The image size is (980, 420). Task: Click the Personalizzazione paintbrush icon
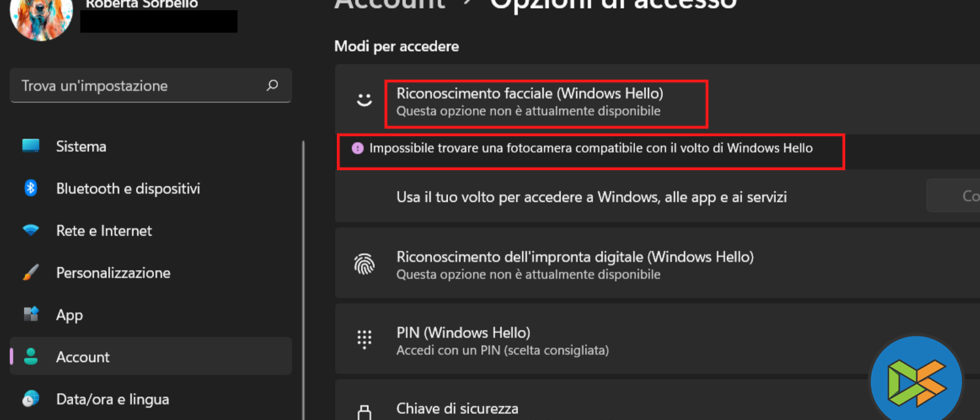point(31,273)
